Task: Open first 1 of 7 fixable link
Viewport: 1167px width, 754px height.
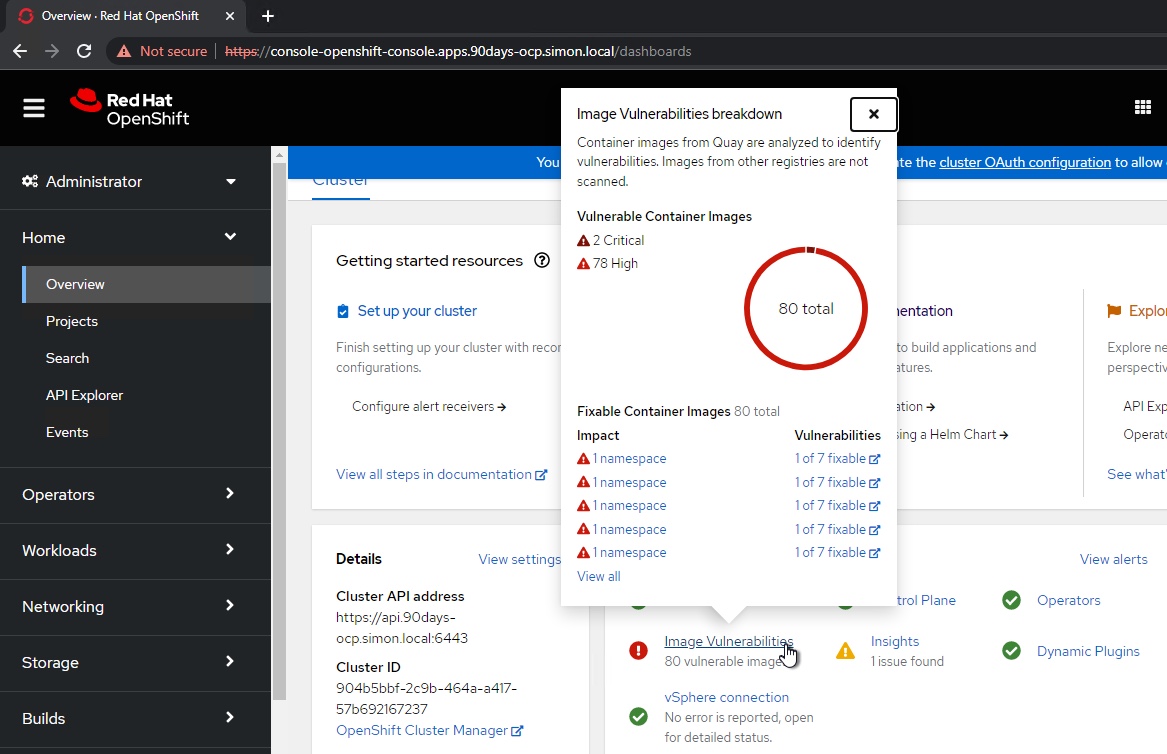Action: [837, 459]
